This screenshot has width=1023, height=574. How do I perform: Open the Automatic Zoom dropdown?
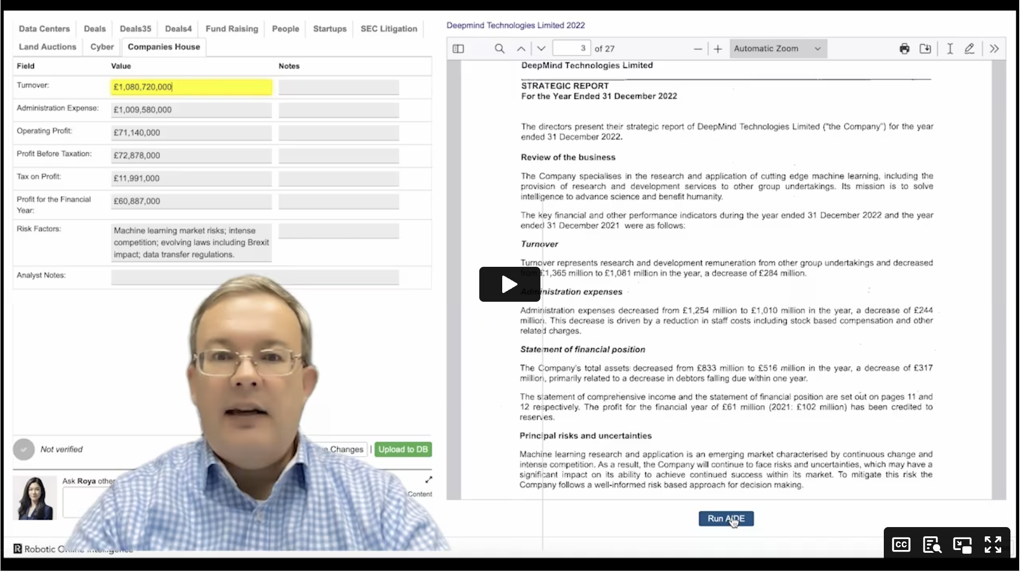(780, 49)
